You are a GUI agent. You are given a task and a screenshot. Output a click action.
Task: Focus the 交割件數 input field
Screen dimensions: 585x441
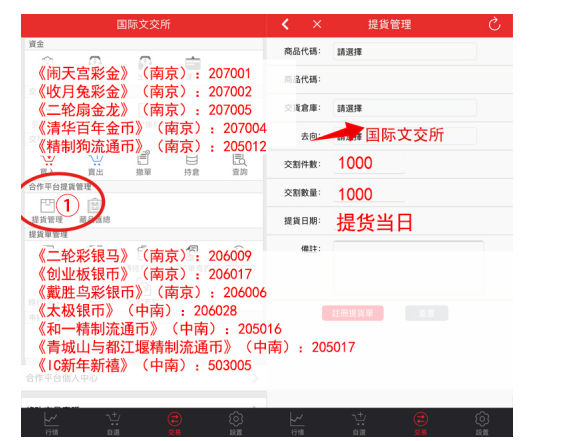point(369,164)
